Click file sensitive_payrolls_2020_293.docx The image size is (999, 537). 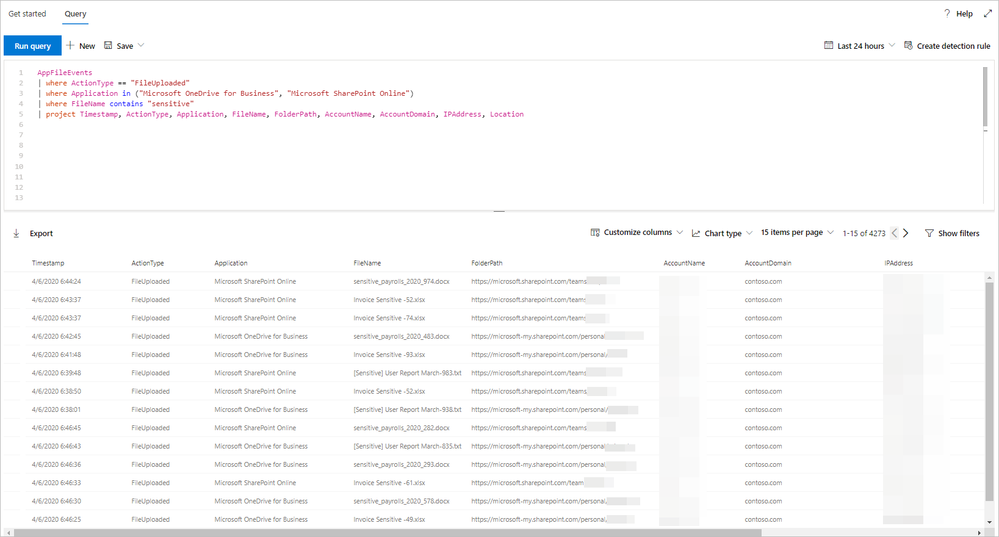[x=401, y=464]
